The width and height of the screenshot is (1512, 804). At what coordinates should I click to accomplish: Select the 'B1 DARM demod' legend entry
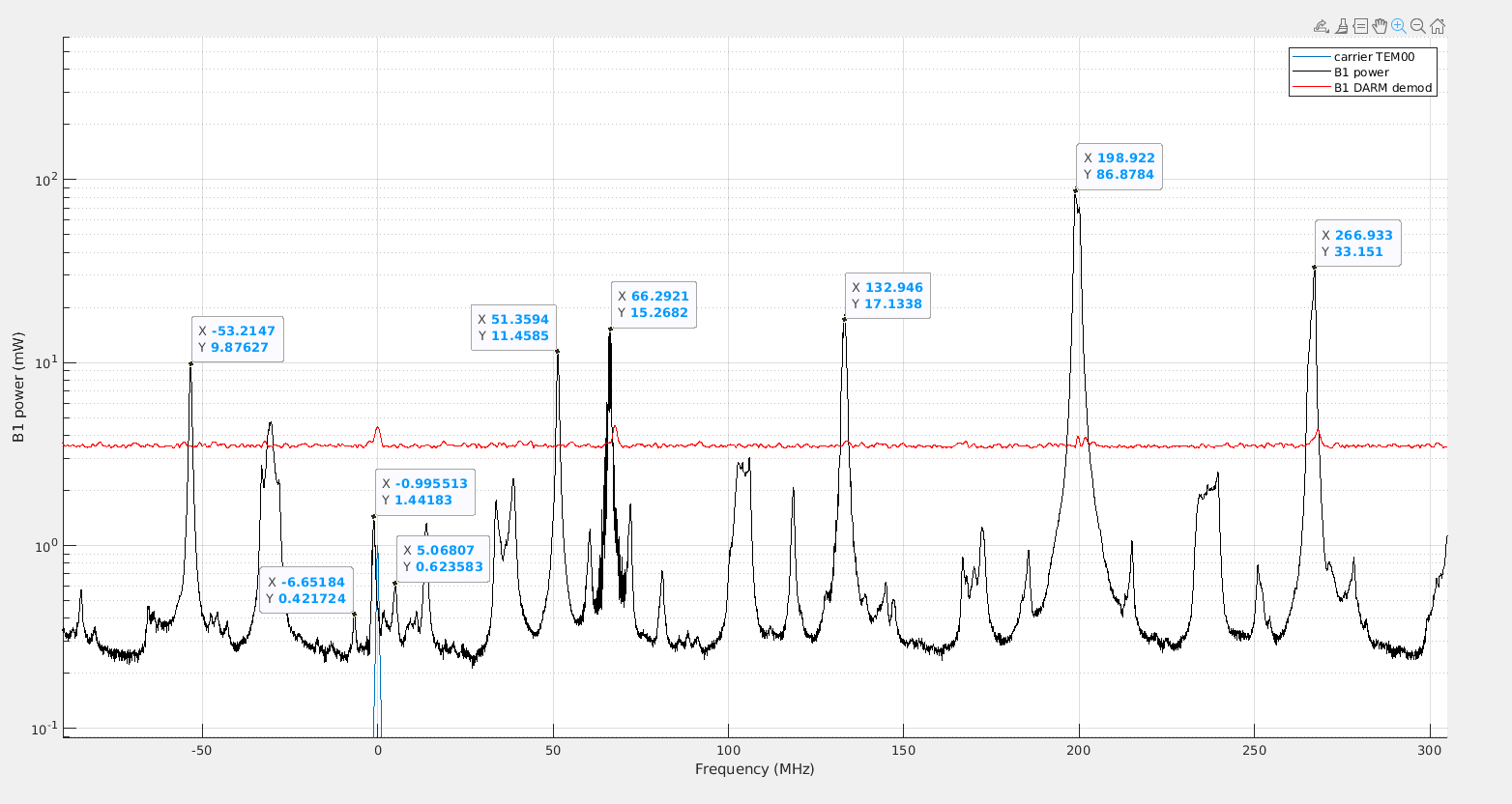pyautogui.click(x=1382, y=88)
